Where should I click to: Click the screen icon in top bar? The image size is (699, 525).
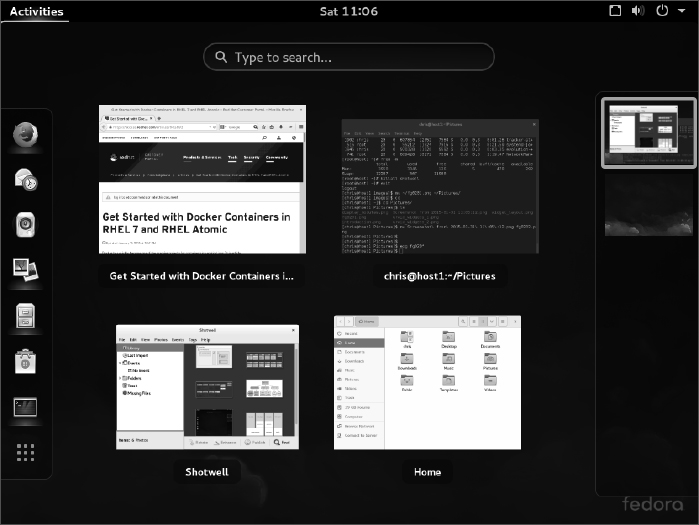615,11
